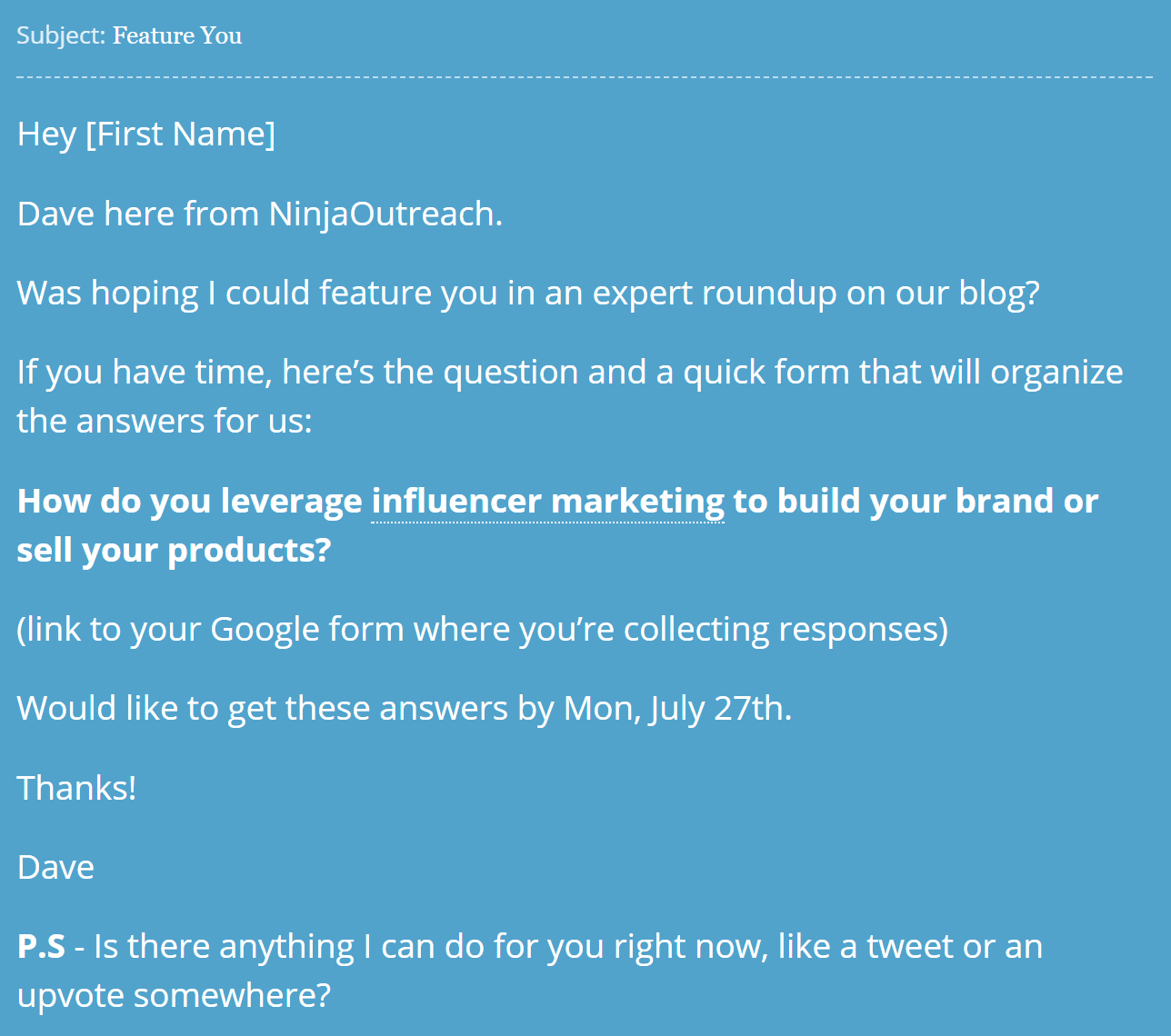Open the influencer marketing link
The image size is (1171, 1036).
pyautogui.click(x=547, y=501)
